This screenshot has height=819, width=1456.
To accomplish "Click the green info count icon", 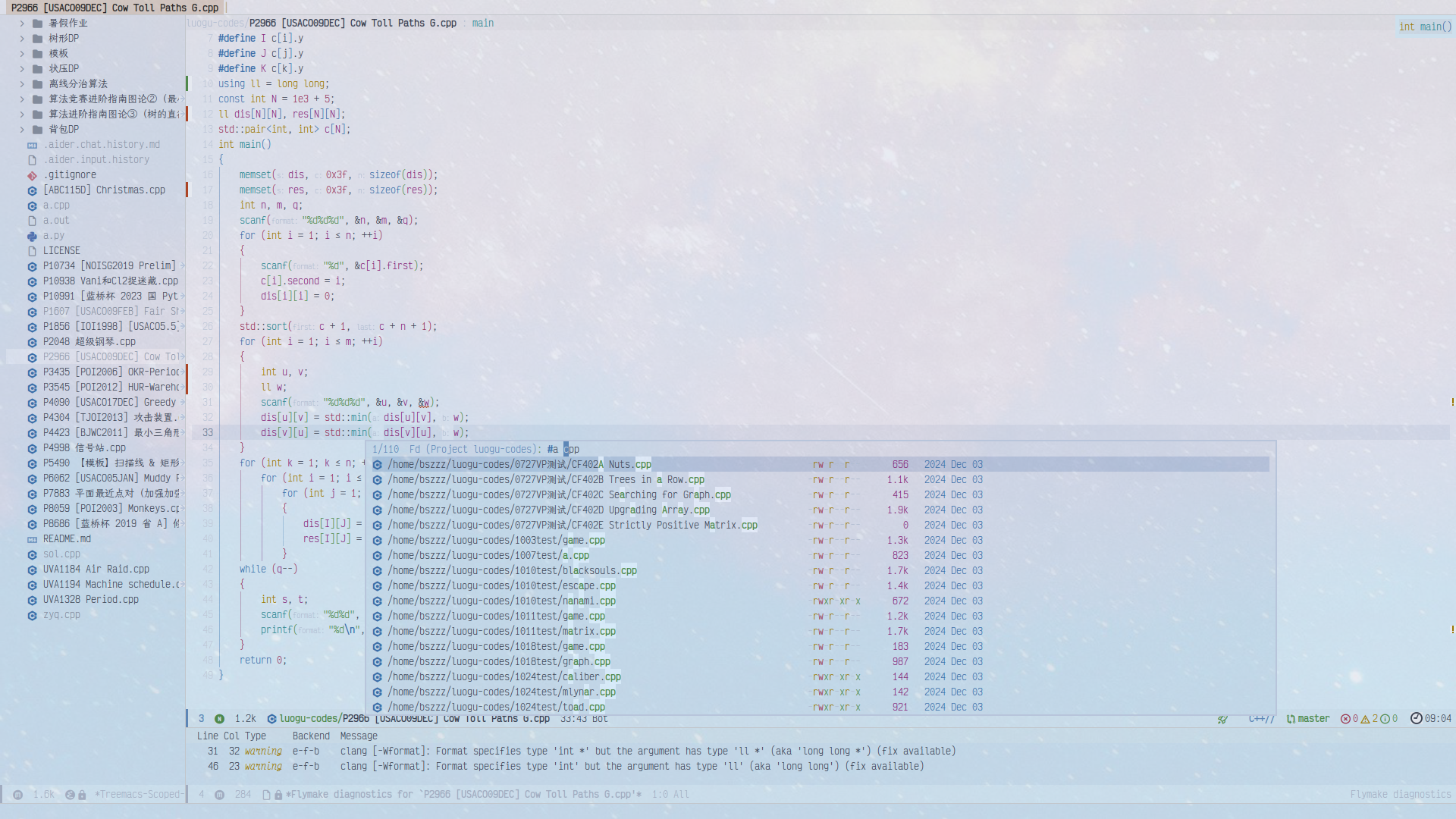I will click(x=1385, y=719).
